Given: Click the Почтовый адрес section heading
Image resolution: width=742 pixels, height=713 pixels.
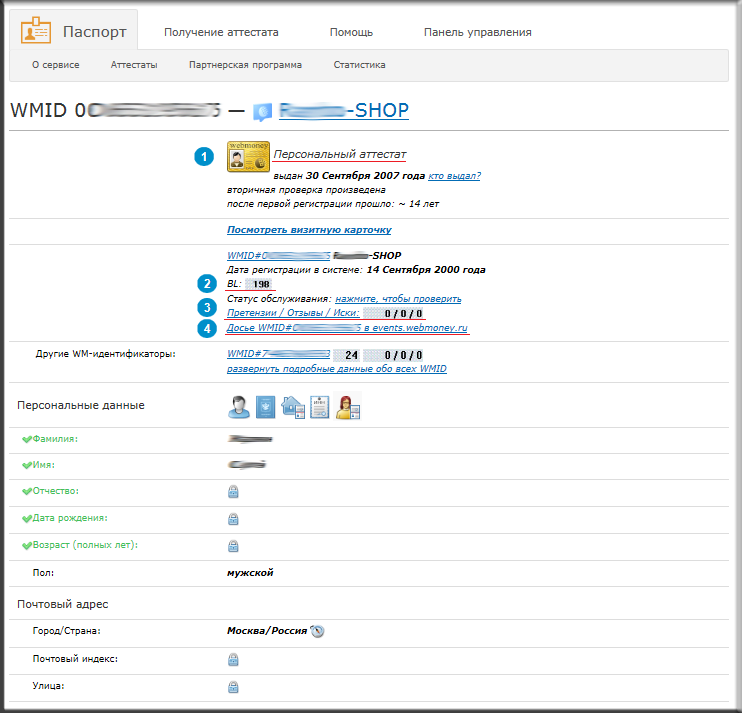Looking at the screenshot, I should pos(63,604).
